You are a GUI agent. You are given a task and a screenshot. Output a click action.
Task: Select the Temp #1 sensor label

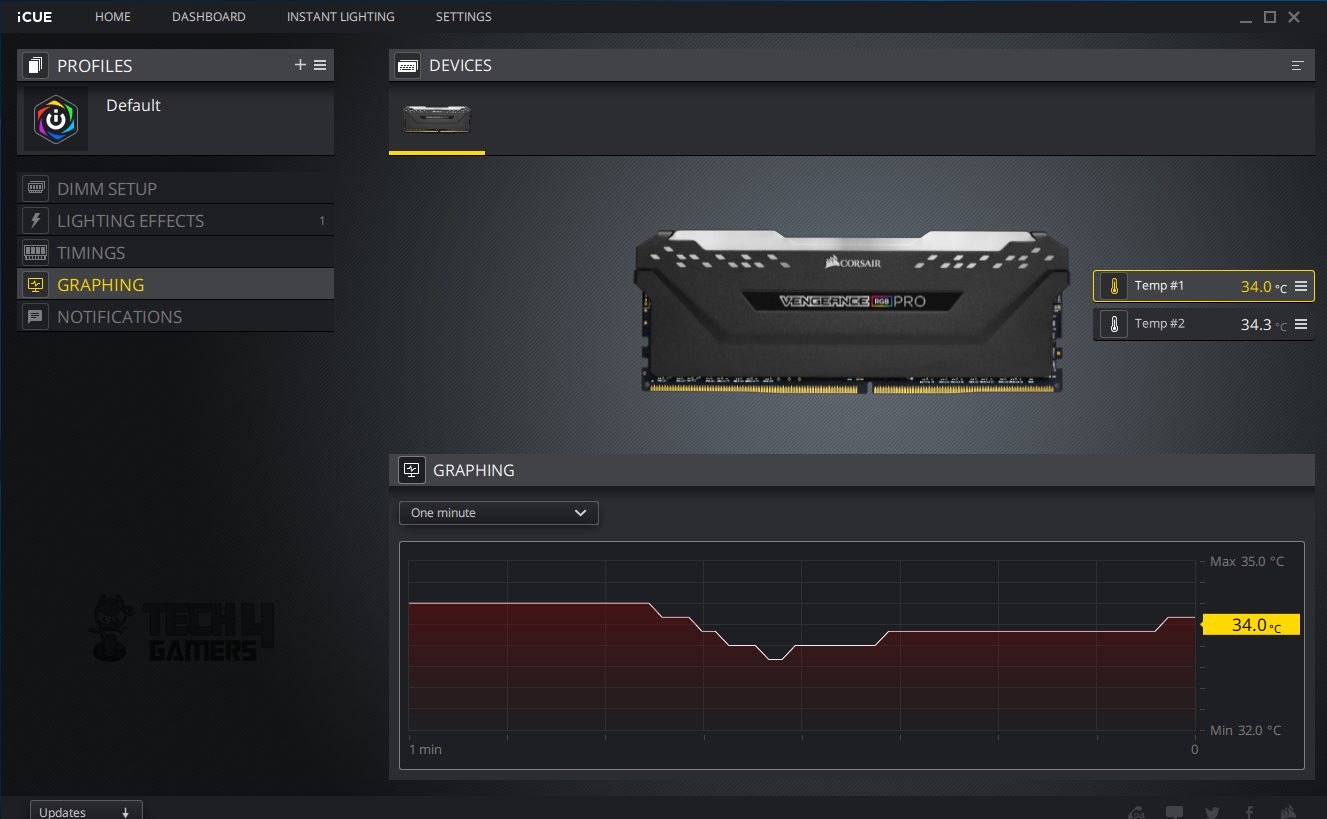[1159, 286]
